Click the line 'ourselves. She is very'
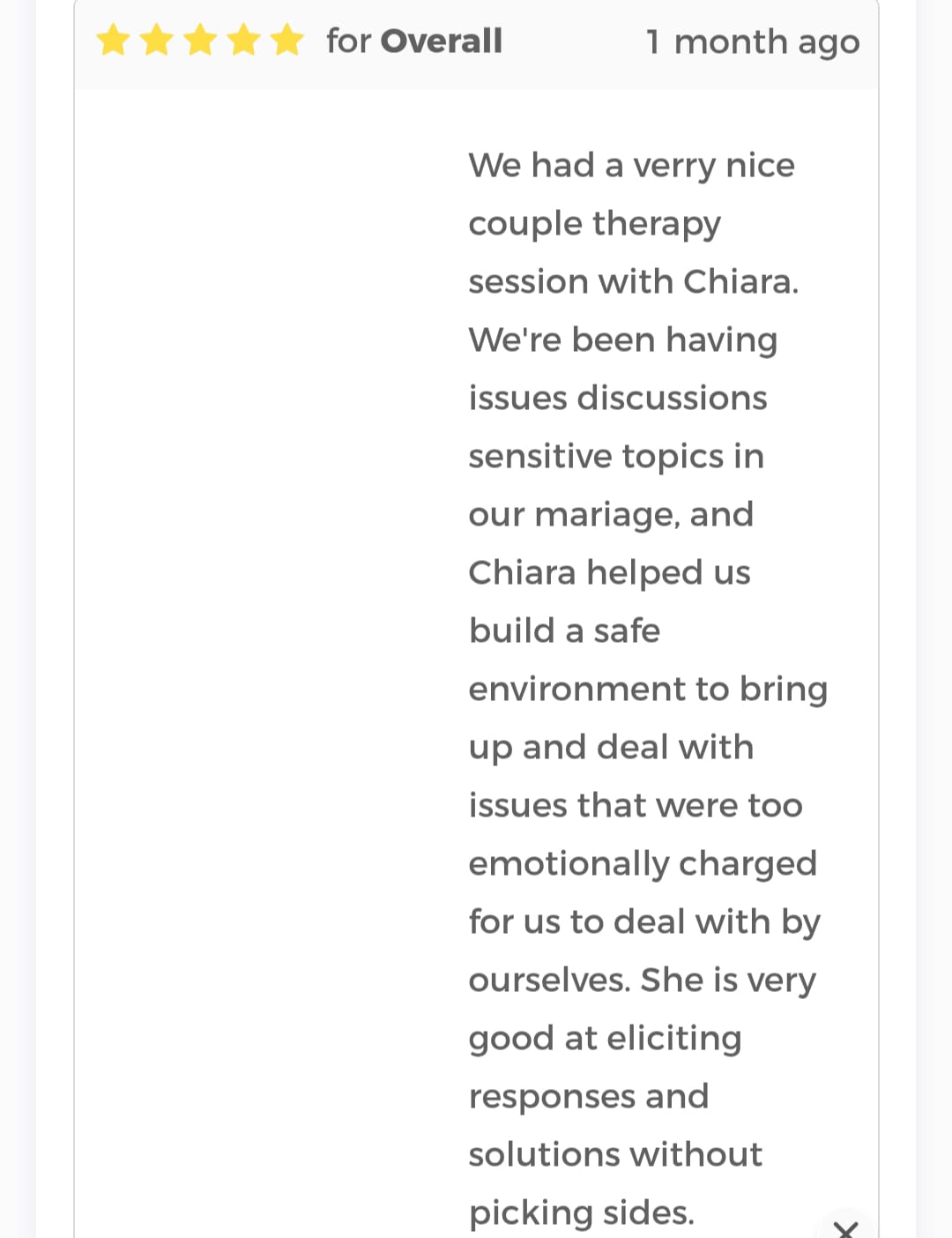 coord(642,981)
